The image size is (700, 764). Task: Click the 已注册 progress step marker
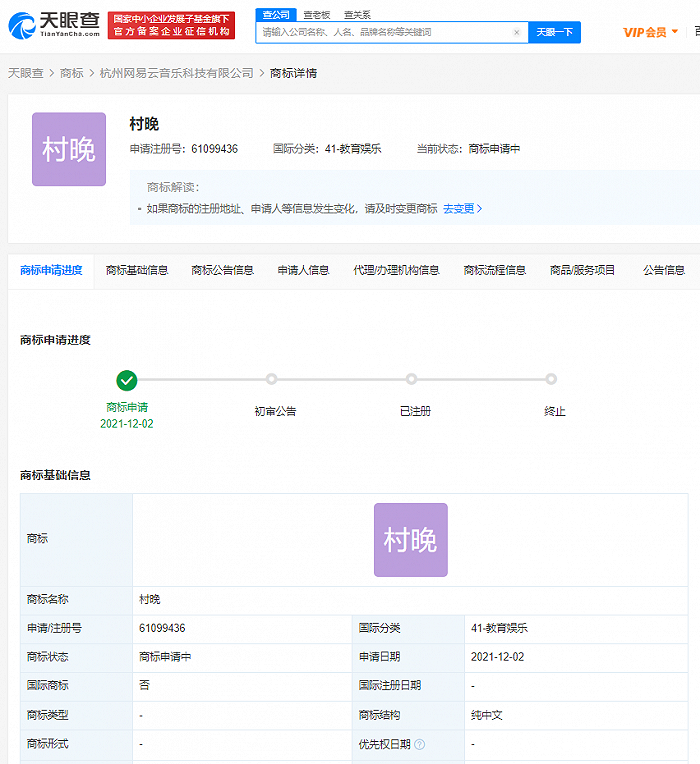click(x=411, y=379)
